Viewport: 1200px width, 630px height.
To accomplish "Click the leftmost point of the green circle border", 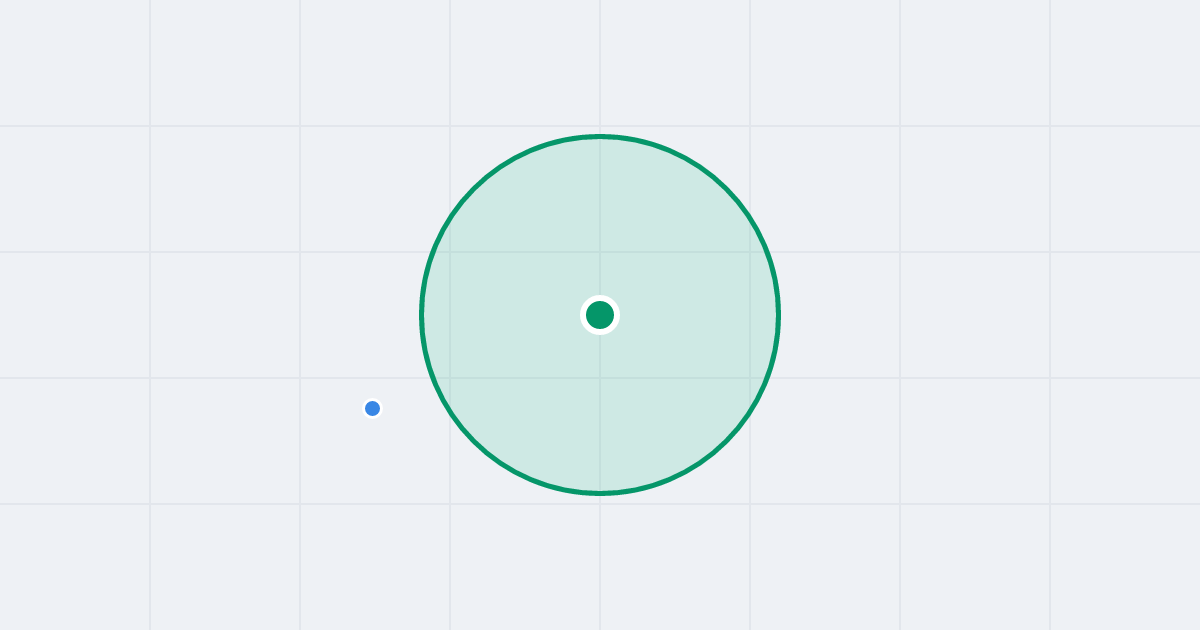I will (422, 315).
